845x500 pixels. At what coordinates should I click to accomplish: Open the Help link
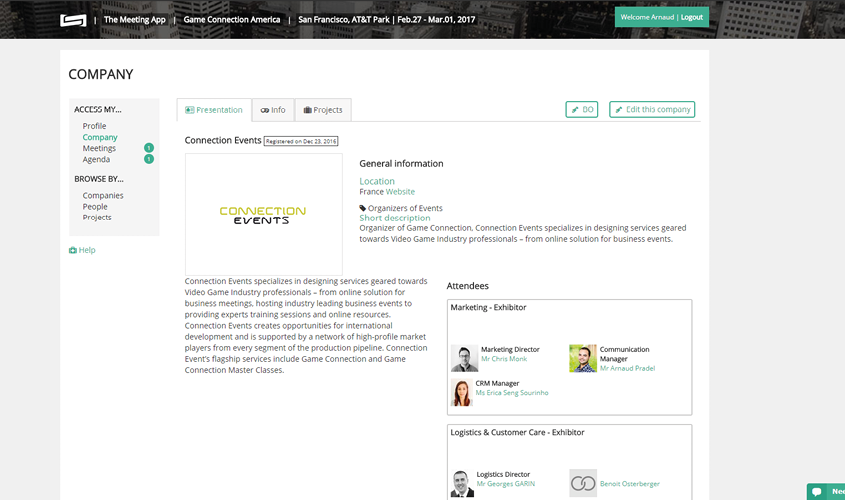82,250
